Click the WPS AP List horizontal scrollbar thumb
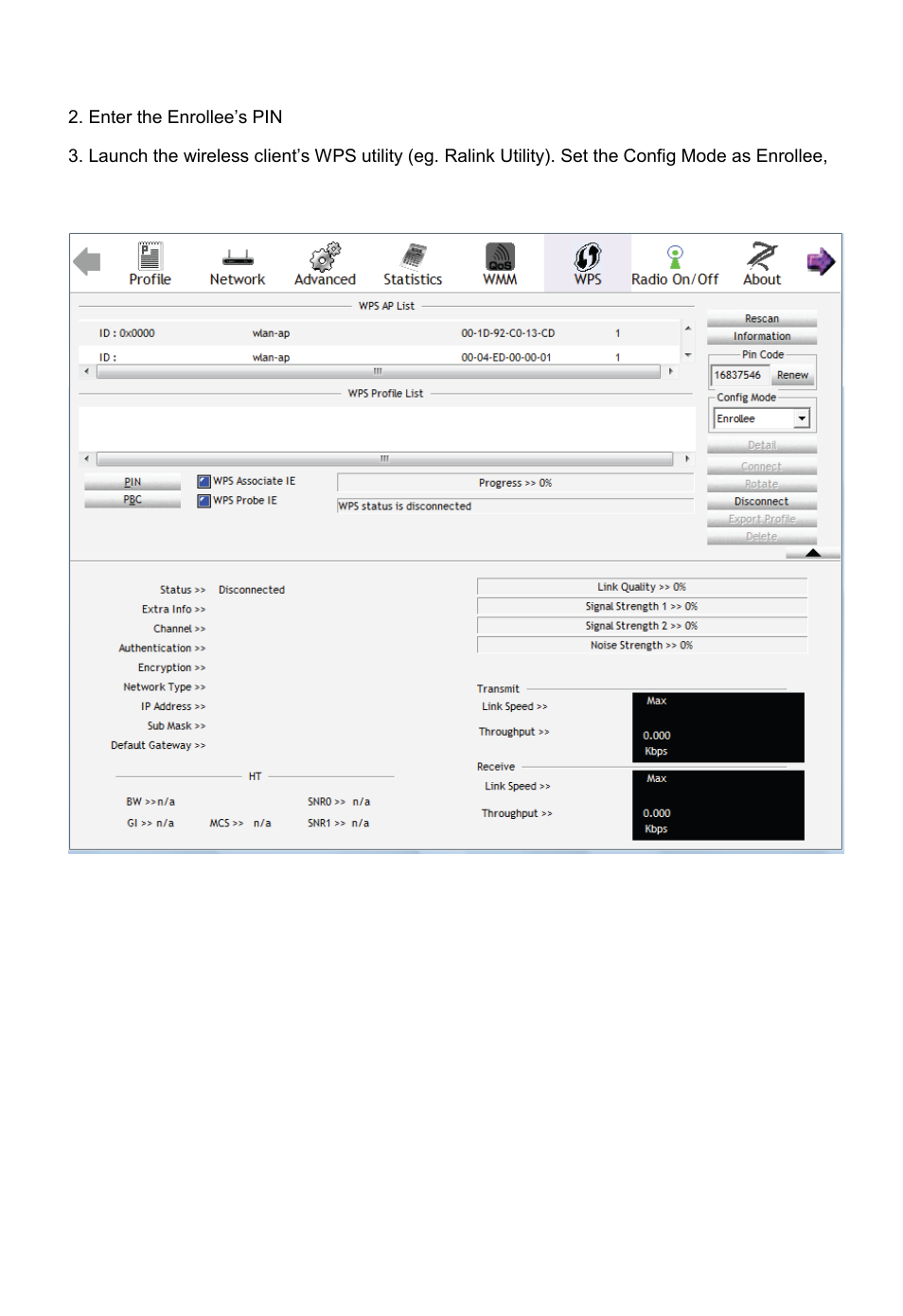 pyautogui.click(x=378, y=371)
